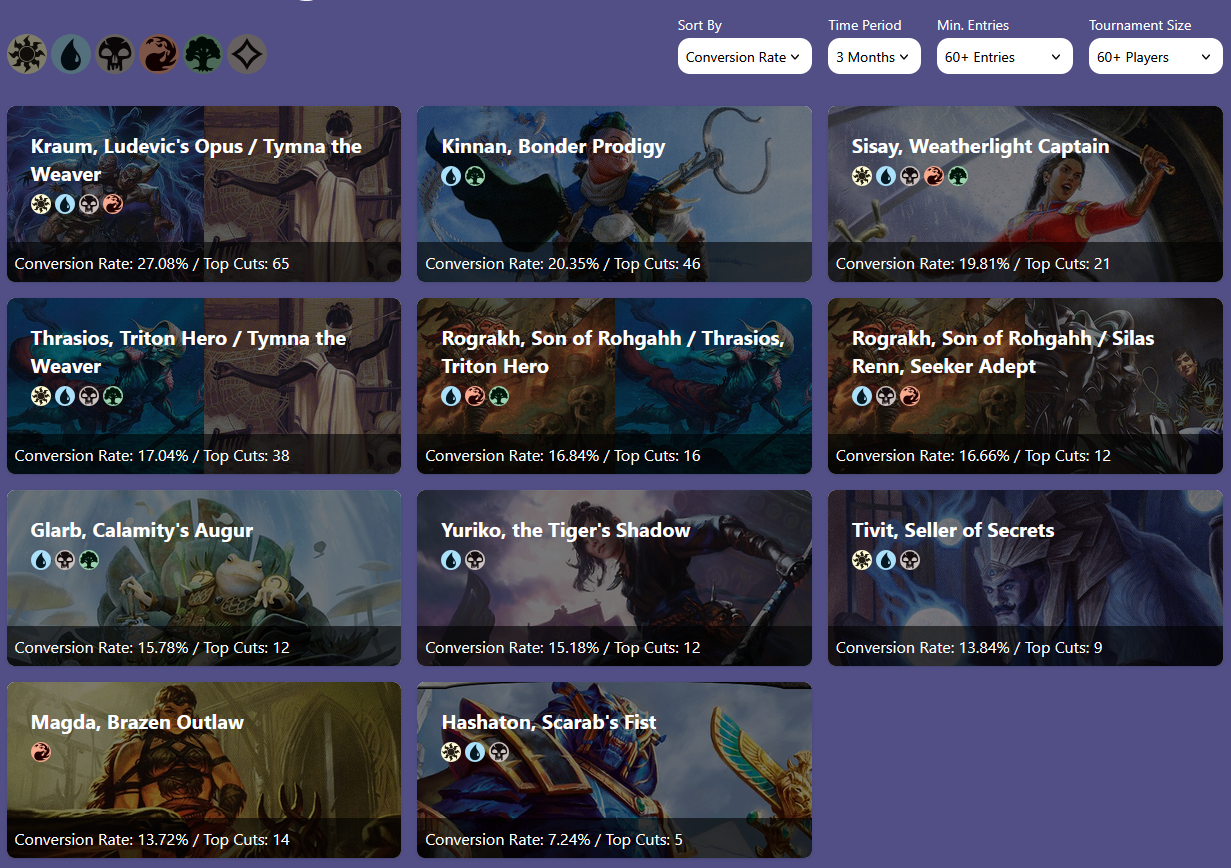Image resolution: width=1231 pixels, height=868 pixels.
Task: Click the red mana symbol on Magda card
Action: (x=41, y=752)
